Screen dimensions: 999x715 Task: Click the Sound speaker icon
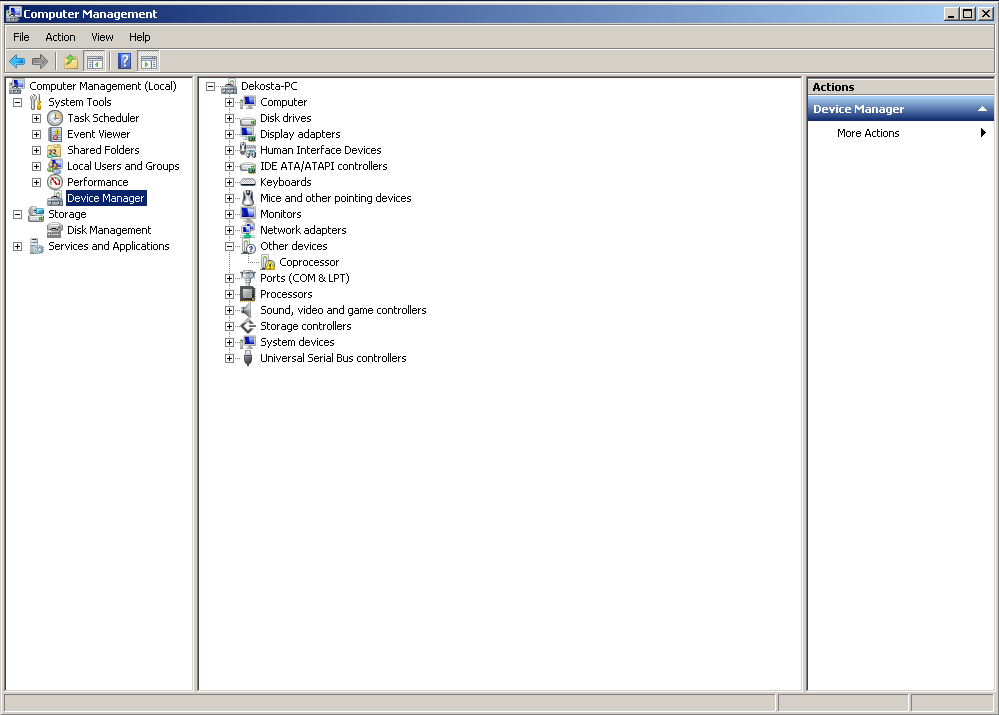click(247, 310)
